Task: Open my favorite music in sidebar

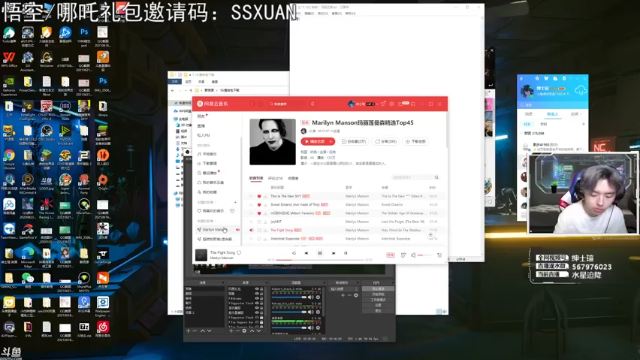Action: tap(211, 211)
